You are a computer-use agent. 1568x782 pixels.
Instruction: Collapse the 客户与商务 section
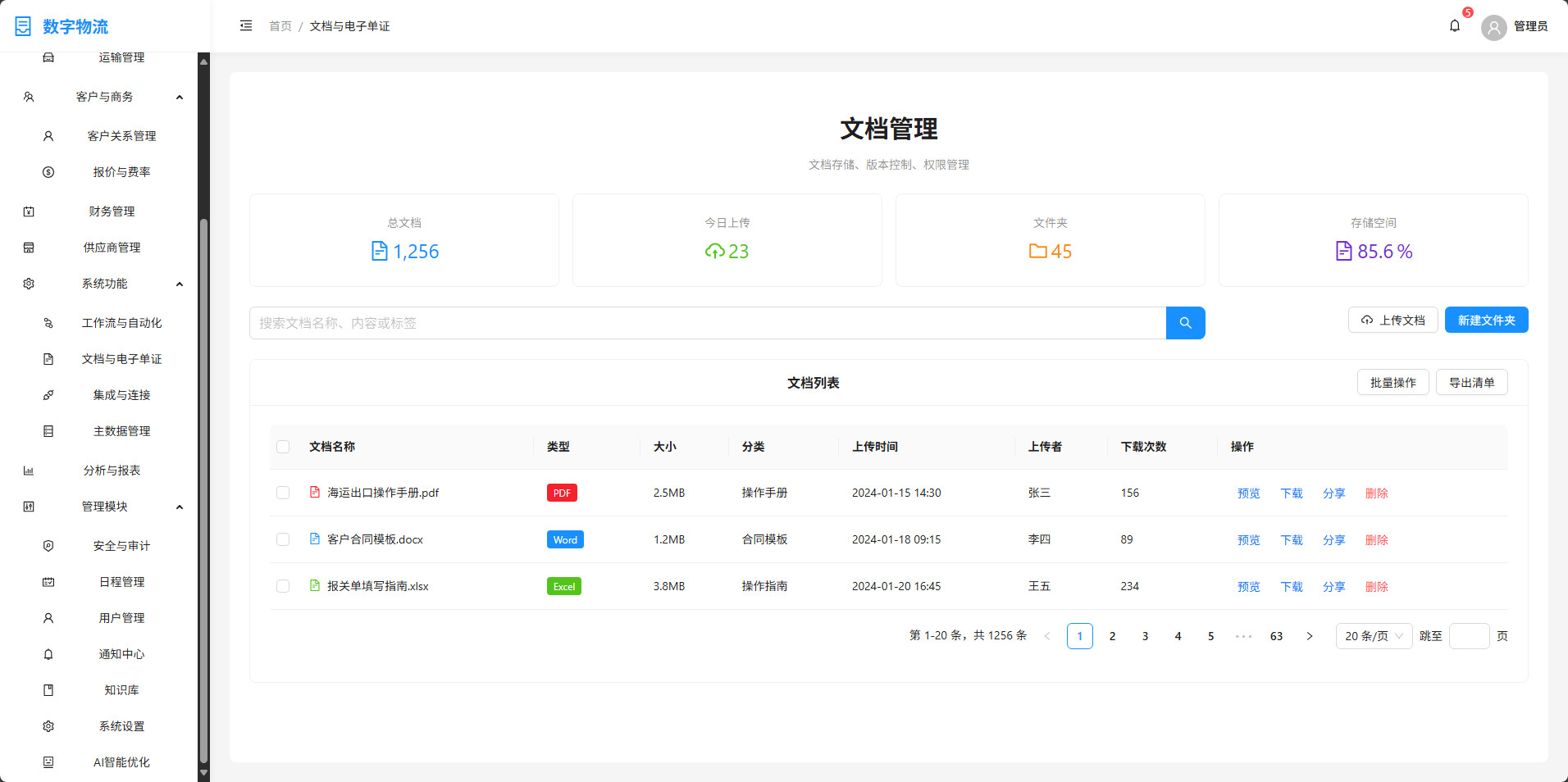click(x=179, y=96)
